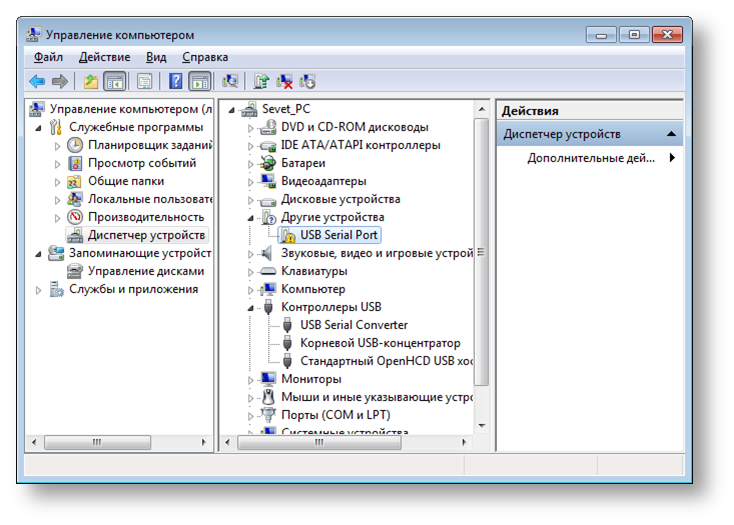Toggle the show/hide console tree icon

115,81
